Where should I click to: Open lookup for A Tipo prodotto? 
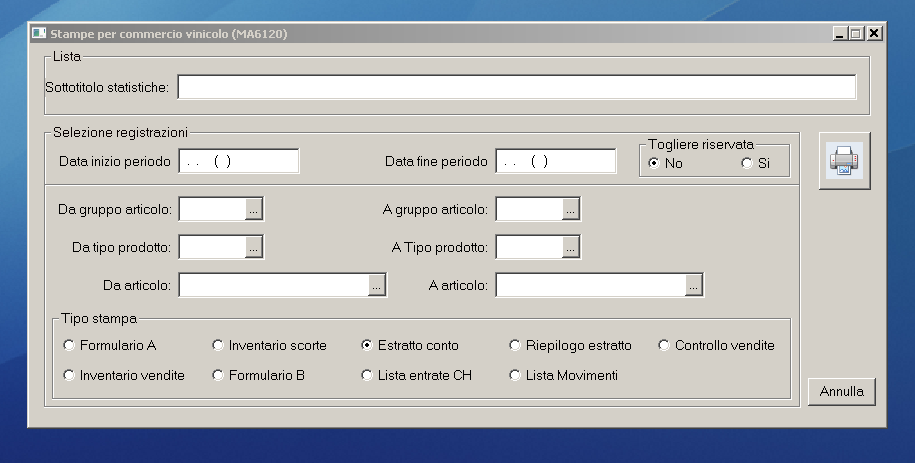(x=570, y=247)
